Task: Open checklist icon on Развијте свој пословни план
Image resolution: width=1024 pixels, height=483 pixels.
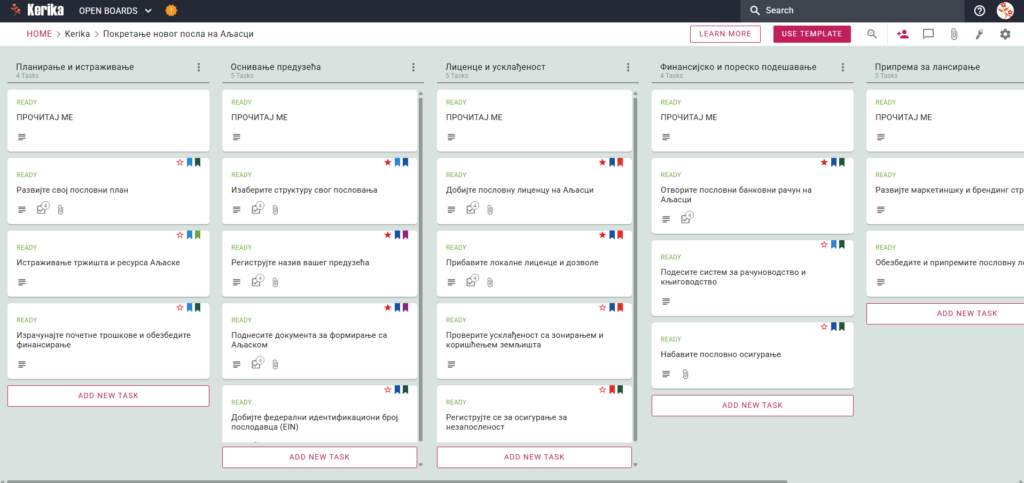Action: click(x=43, y=209)
